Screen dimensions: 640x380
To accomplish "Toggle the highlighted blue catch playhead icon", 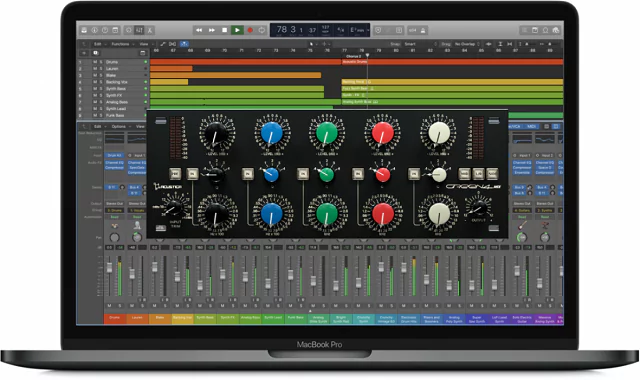I will pyautogui.click(x=184, y=44).
